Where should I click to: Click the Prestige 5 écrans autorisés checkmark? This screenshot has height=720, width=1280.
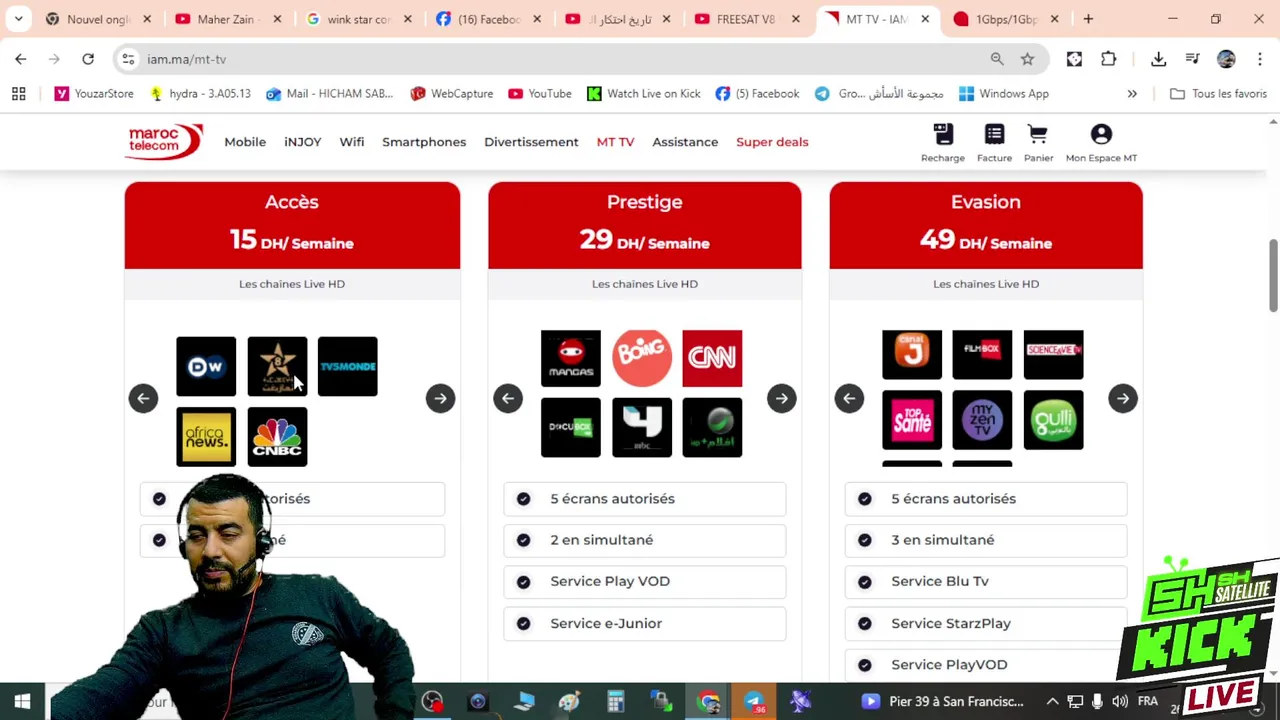(x=523, y=499)
